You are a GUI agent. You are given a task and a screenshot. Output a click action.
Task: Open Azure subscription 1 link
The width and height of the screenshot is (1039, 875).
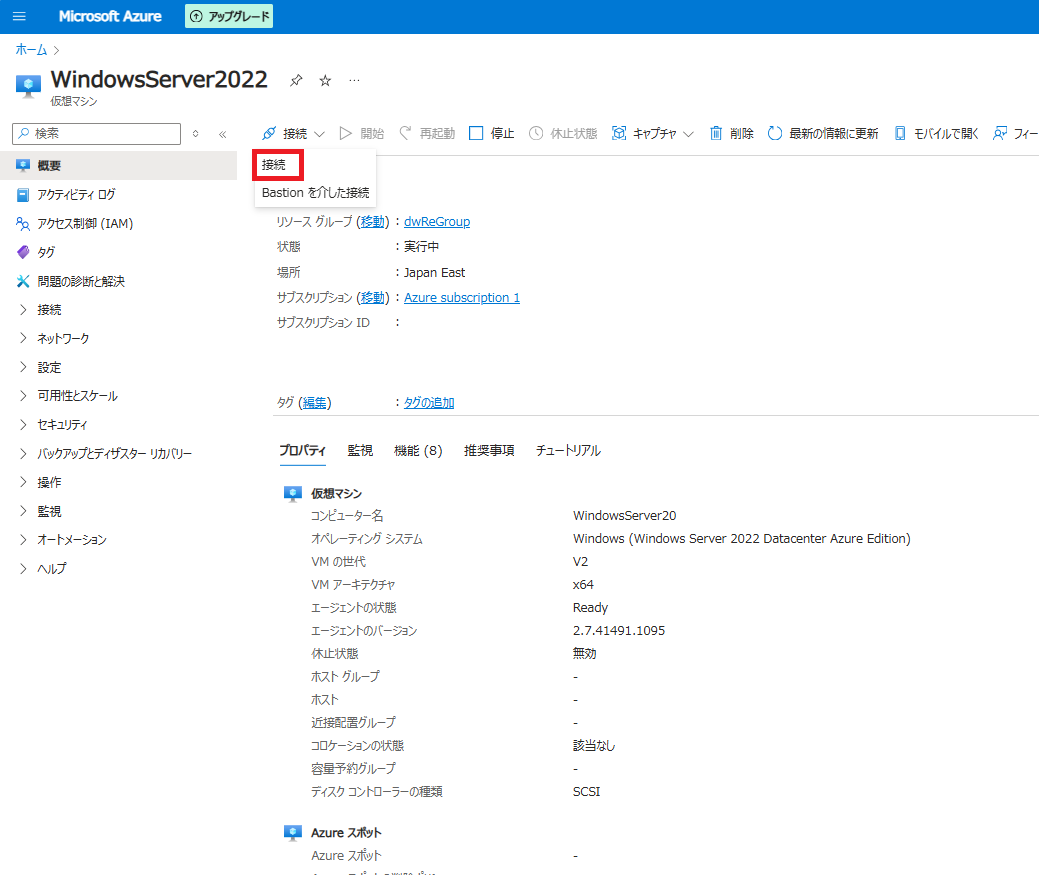[x=462, y=298]
